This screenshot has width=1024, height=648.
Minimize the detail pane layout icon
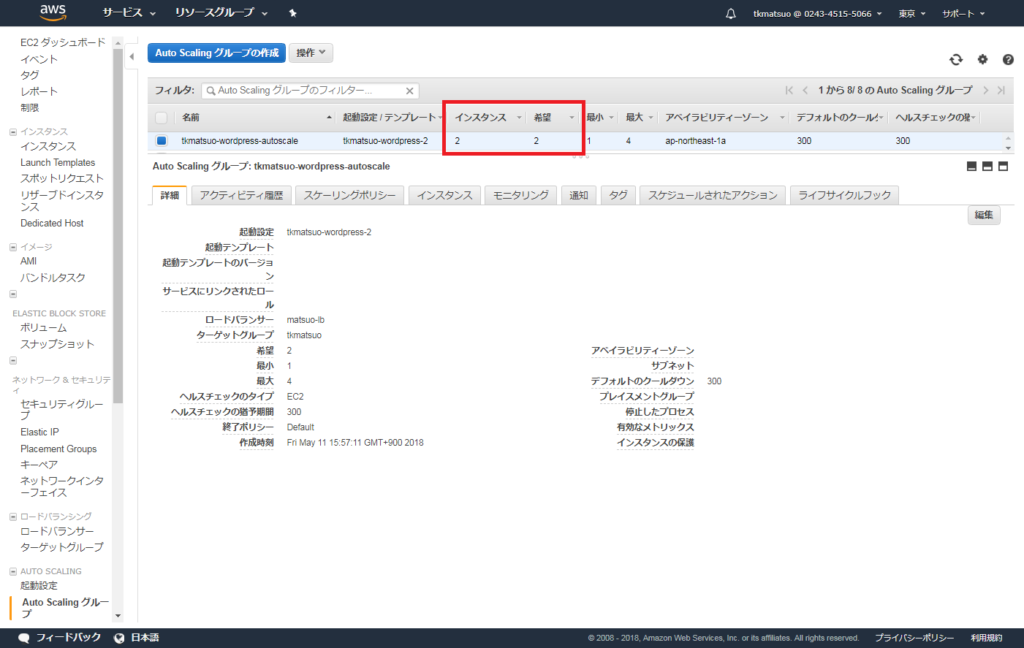point(972,167)
